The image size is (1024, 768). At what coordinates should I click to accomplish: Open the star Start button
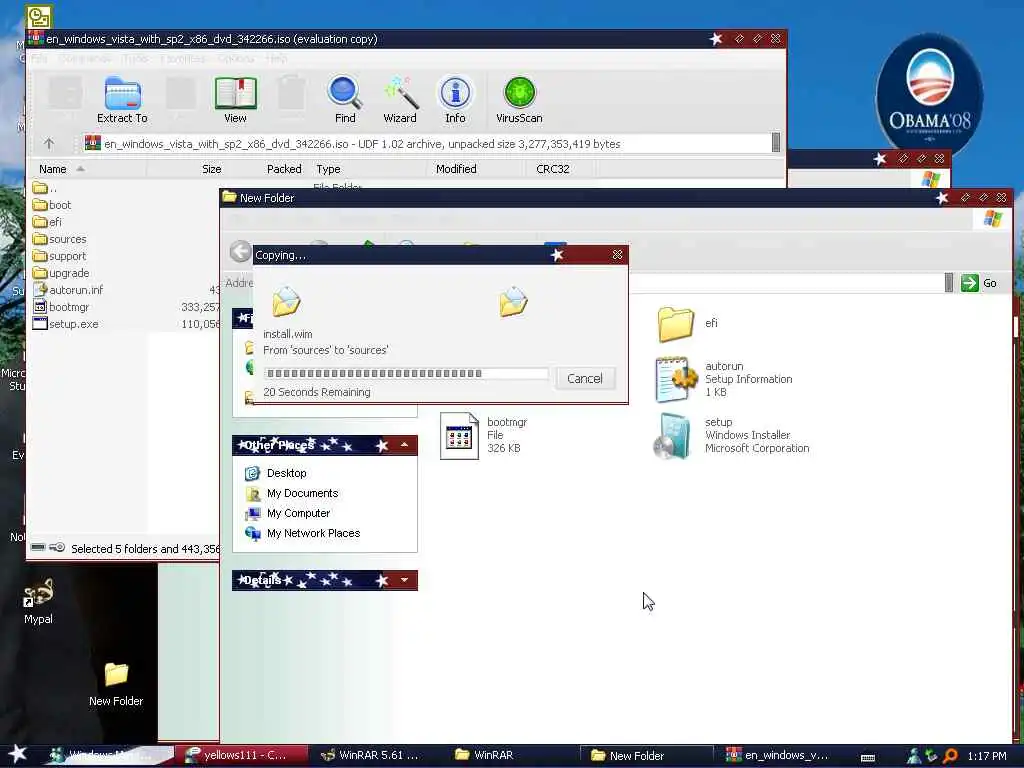point(17,754)
